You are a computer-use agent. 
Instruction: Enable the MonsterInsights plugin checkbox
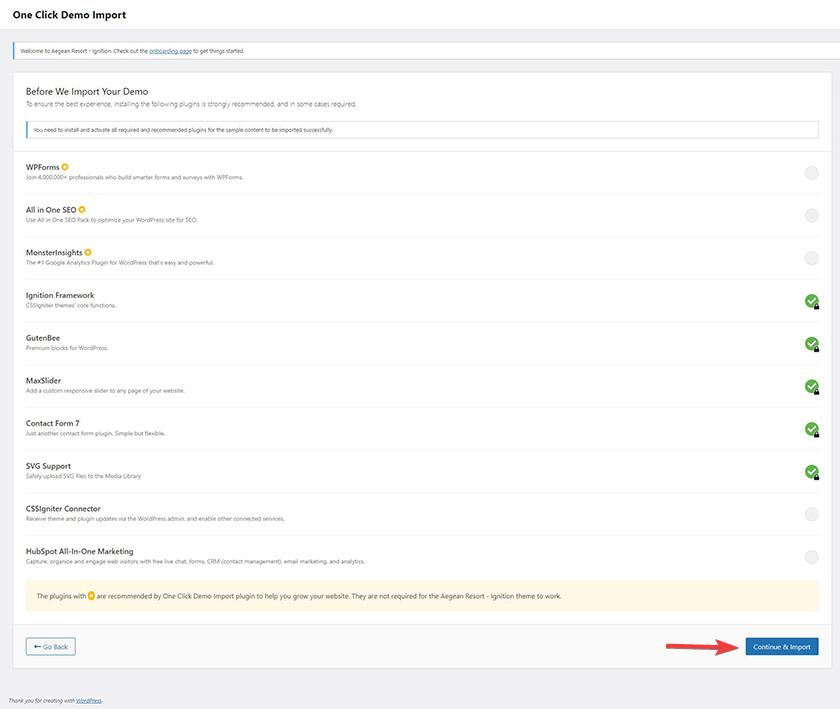point(811,258)
